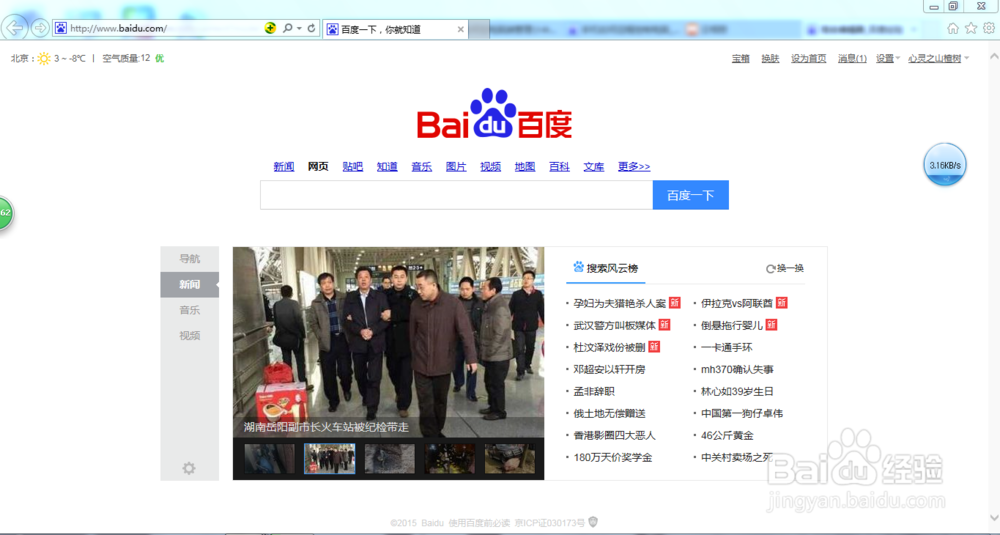1000x535 pixels.
Task: Open hot search 林心如39岁生日
Action: coord(737,392)
